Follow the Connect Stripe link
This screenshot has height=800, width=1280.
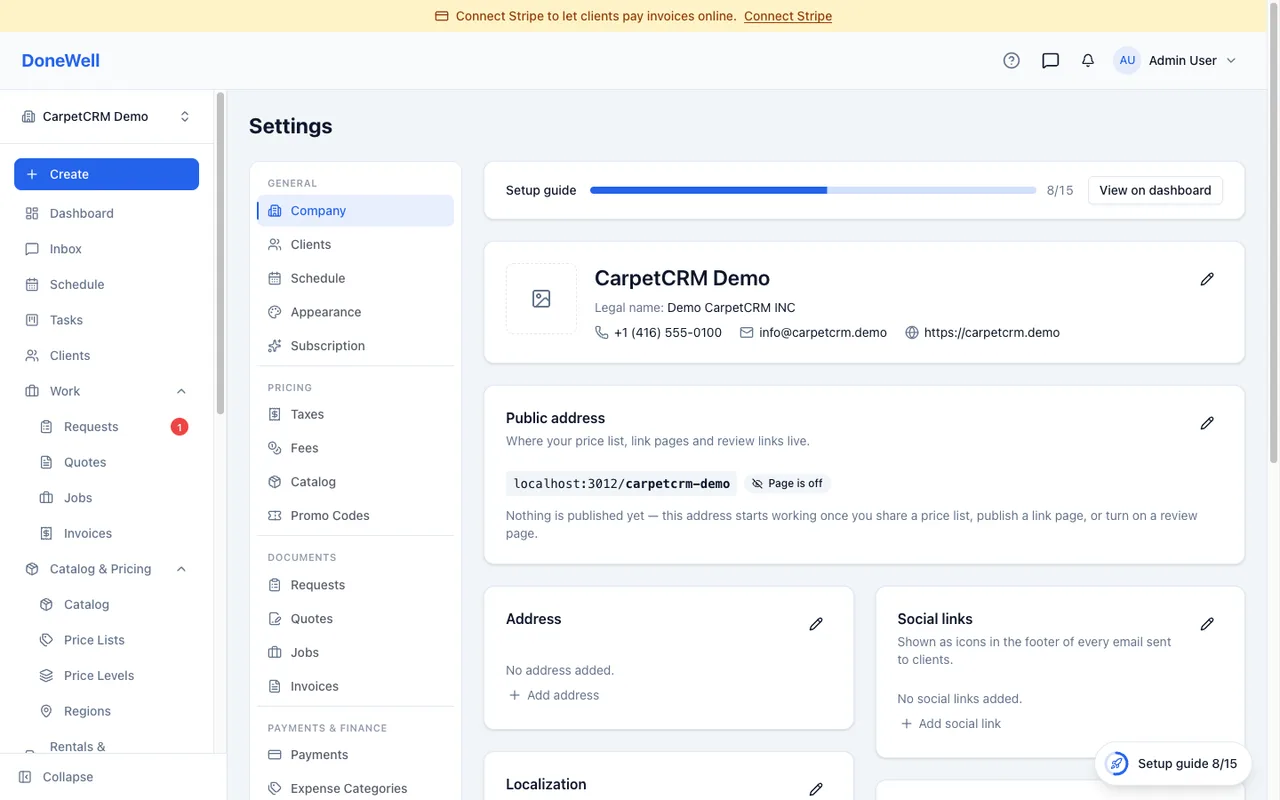coord(788,16)
